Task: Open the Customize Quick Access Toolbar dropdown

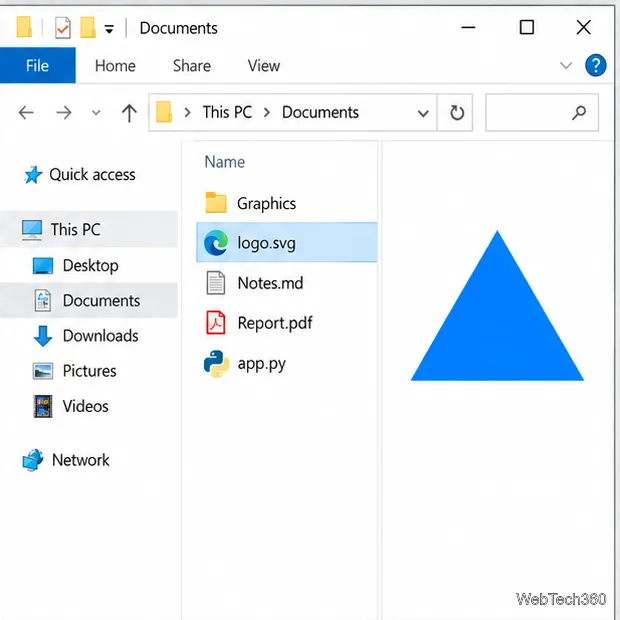Action: [109, 28]
